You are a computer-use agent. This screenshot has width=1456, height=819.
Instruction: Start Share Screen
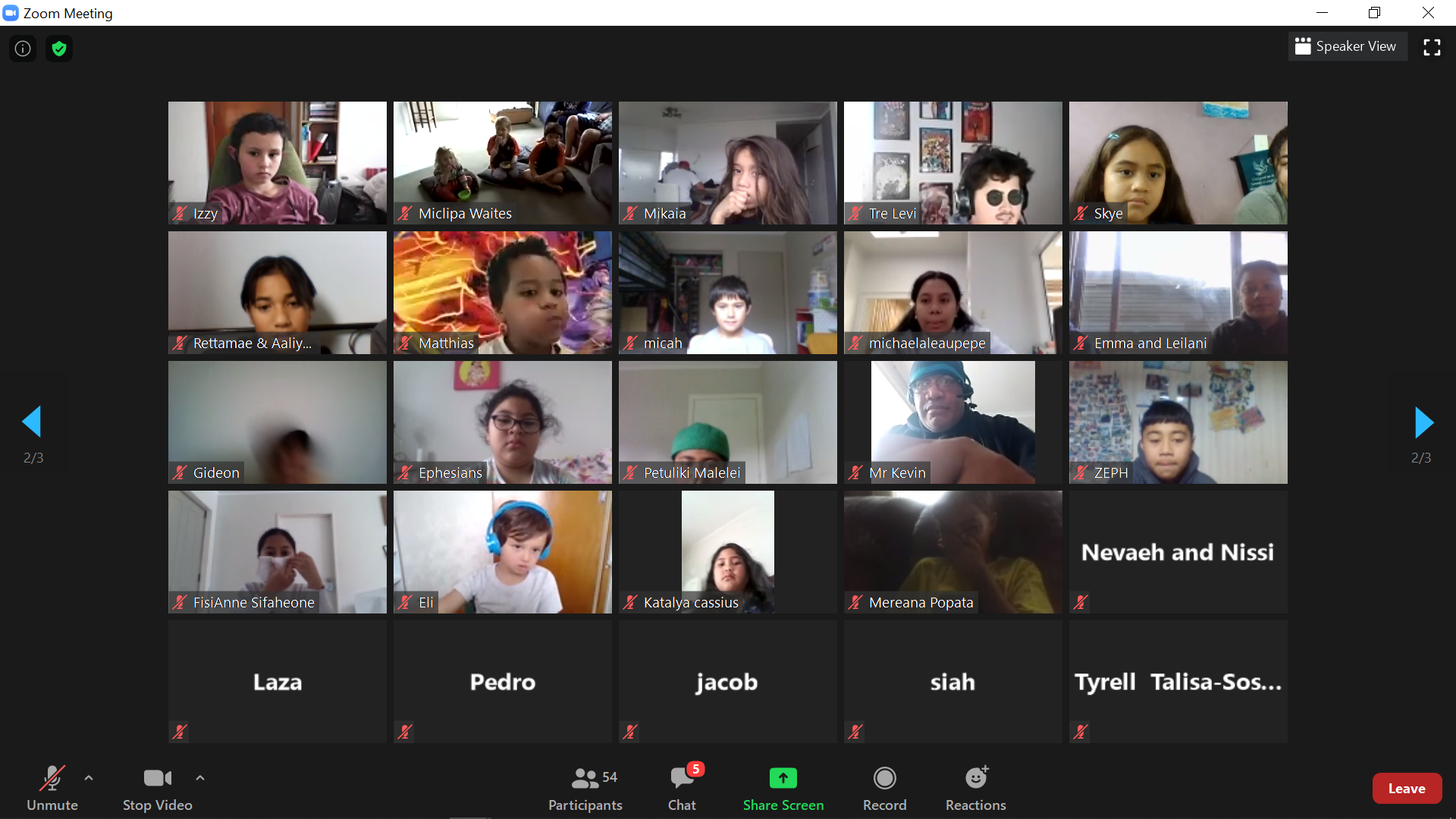(x=783, y=789)
